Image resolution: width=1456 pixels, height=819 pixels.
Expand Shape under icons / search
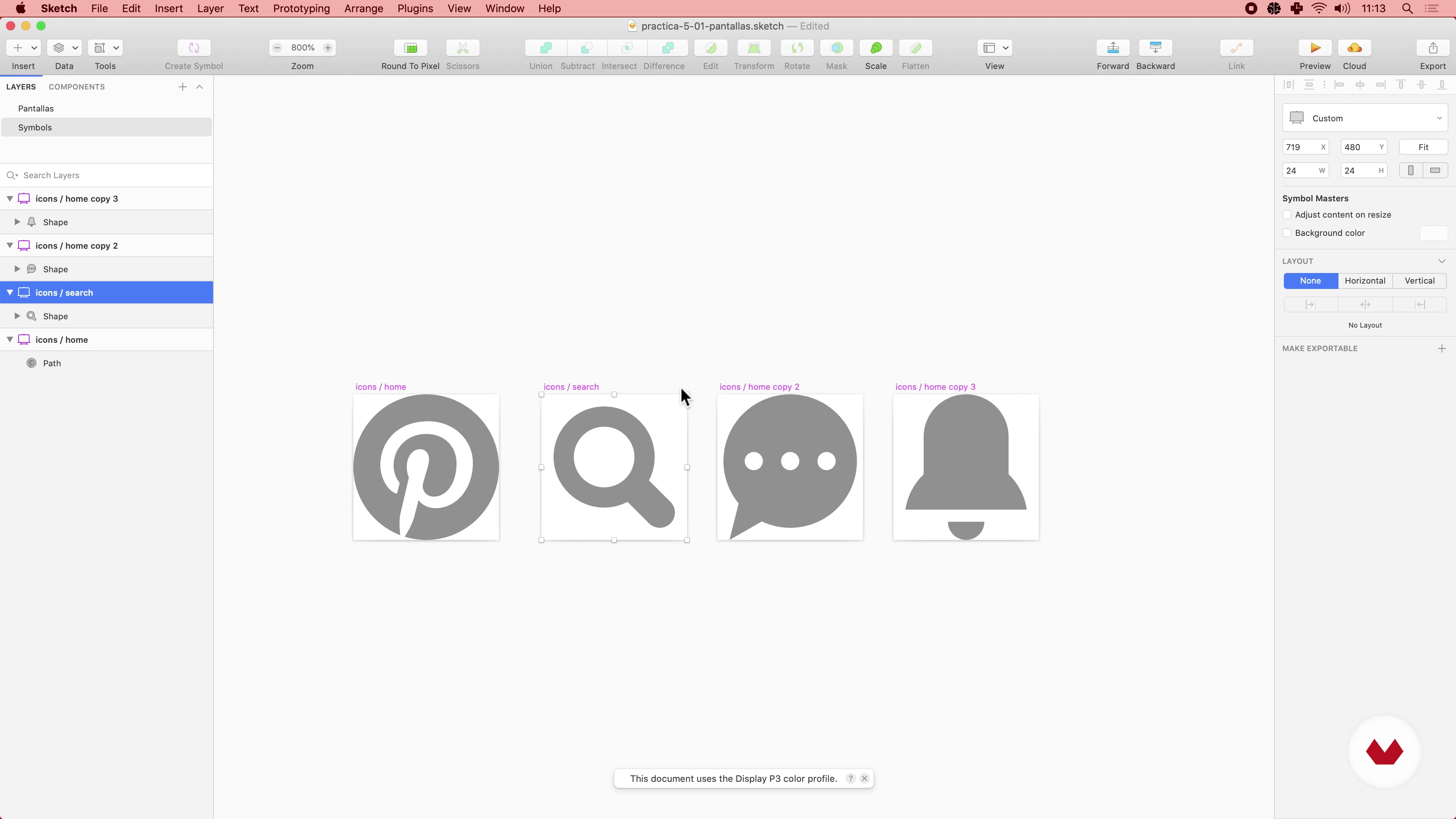point(17,316)
